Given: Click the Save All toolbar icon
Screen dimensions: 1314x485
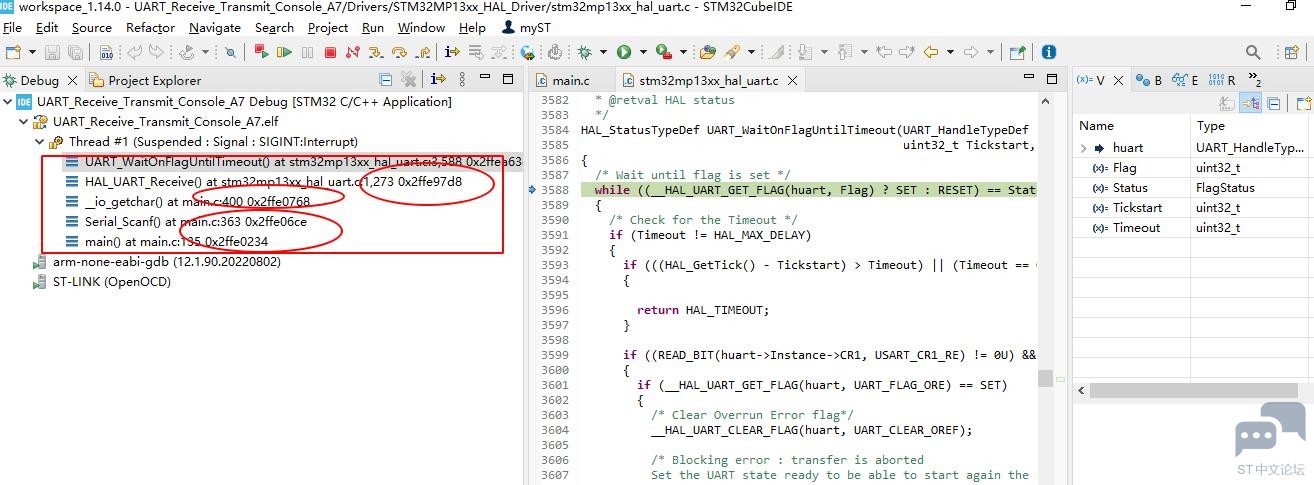Looking at the screenshot, I should pyautogui.click(x=75, y=52).
